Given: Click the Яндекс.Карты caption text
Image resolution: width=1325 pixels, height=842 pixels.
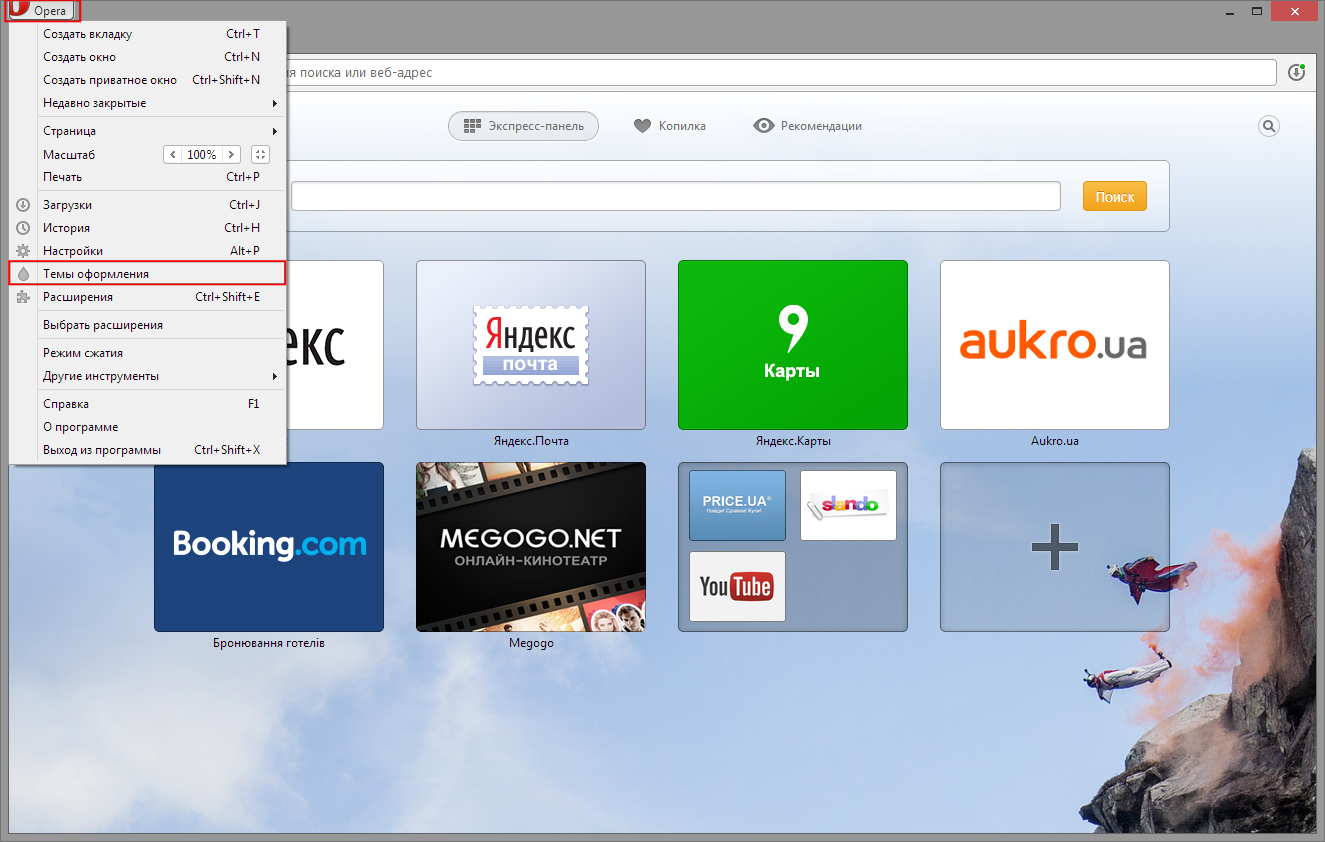Looking at the screenshot, I should 793,441.
